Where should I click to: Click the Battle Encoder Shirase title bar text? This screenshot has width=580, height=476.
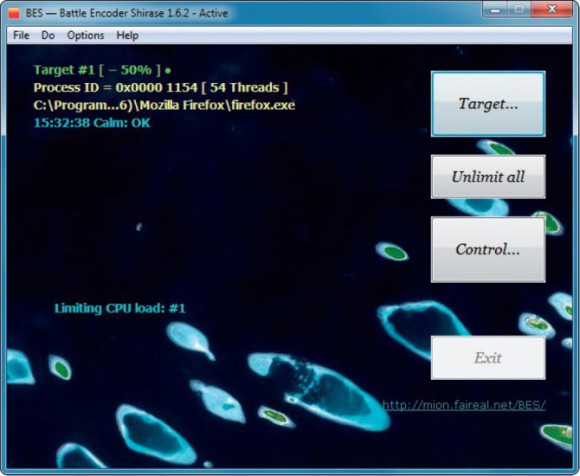pyautogui.click(x=127, y=13)
